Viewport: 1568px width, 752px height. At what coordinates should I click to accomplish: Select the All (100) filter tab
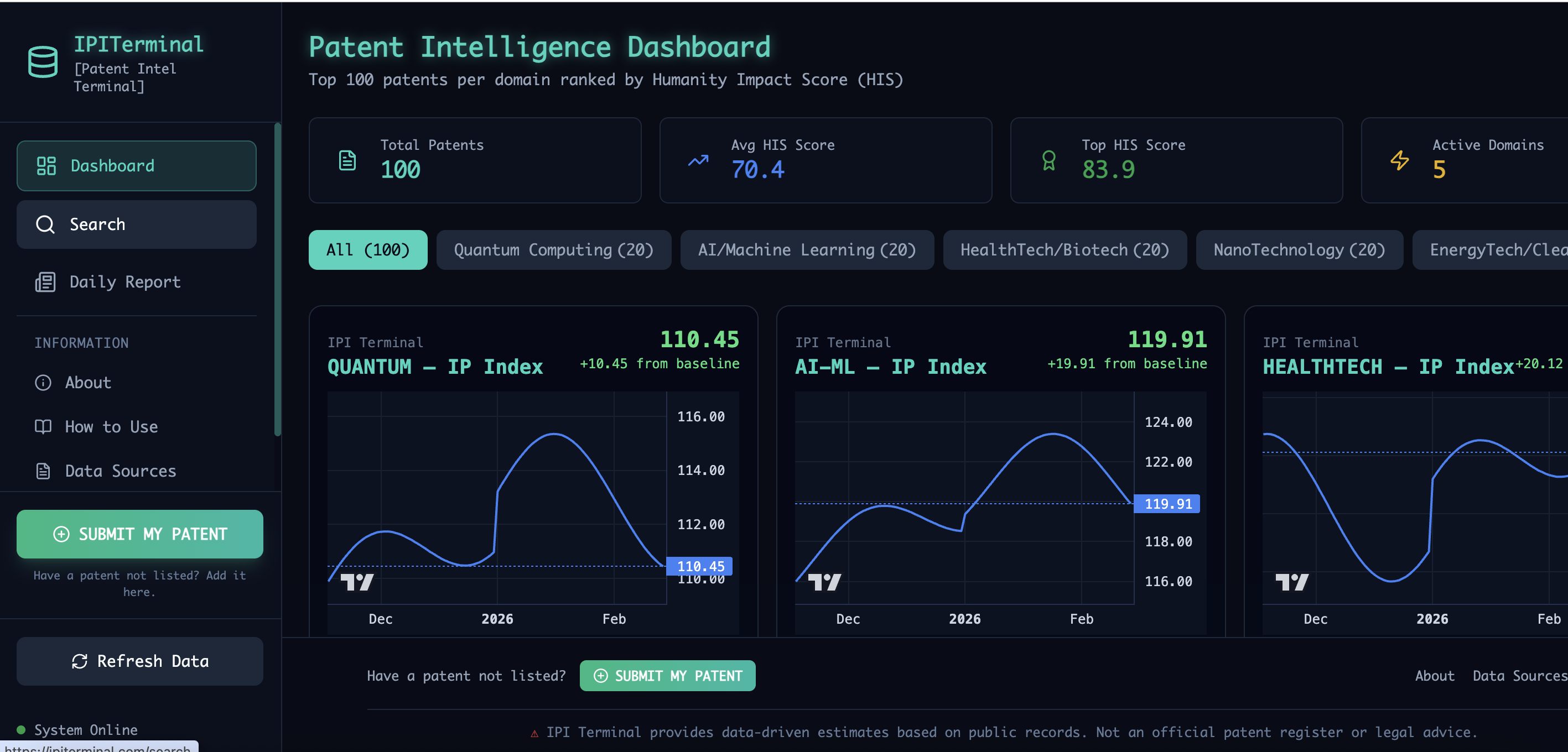[367, 249]
